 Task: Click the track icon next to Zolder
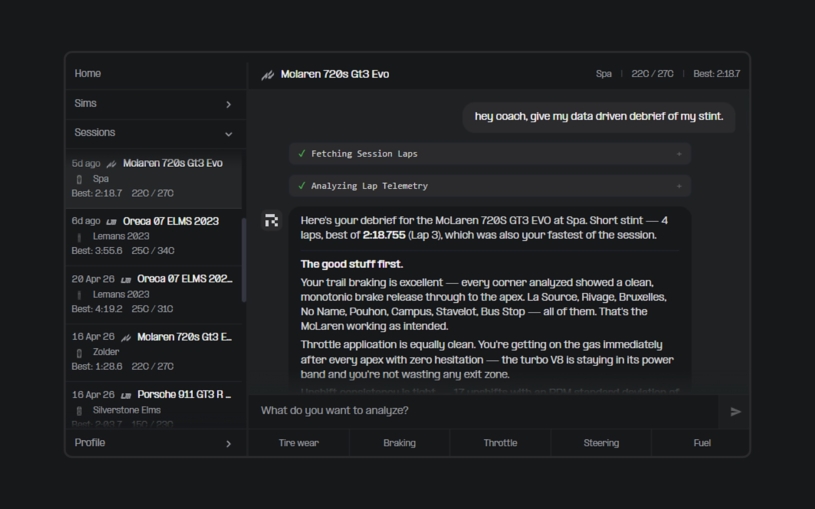pos(80,354)
